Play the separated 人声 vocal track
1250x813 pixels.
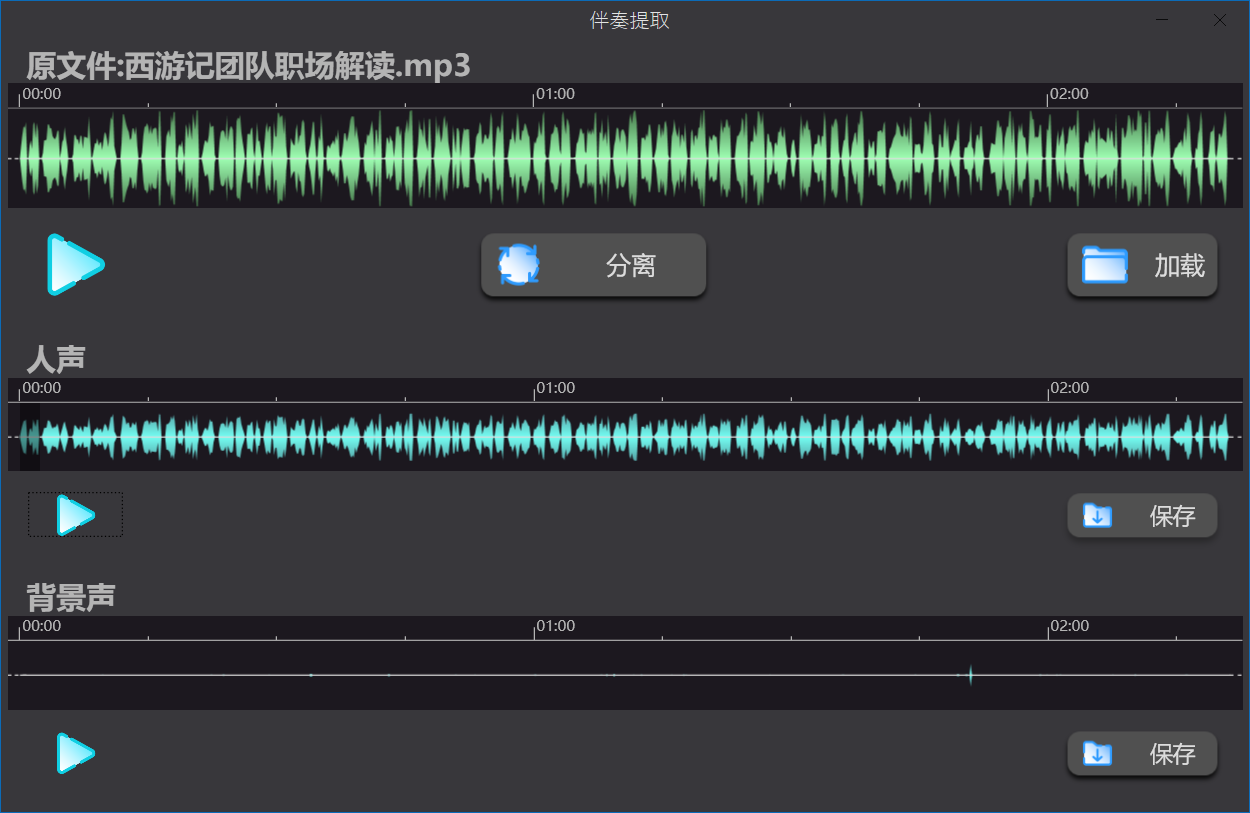tap(75, 515)
